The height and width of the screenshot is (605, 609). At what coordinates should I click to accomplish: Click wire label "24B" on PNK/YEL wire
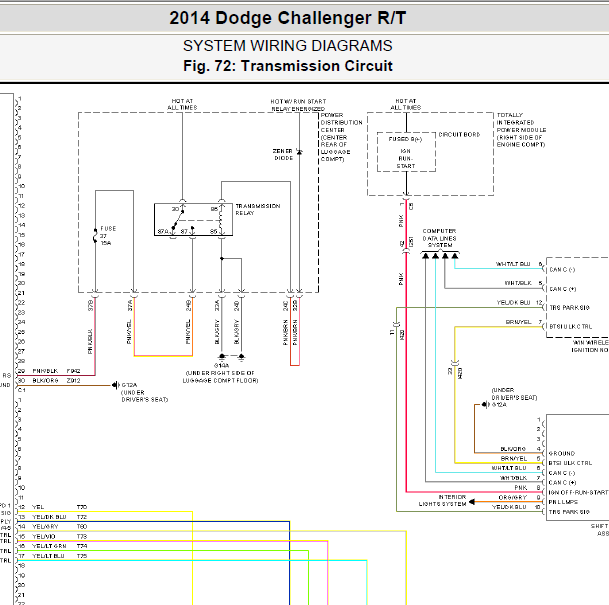click(188, 305)
